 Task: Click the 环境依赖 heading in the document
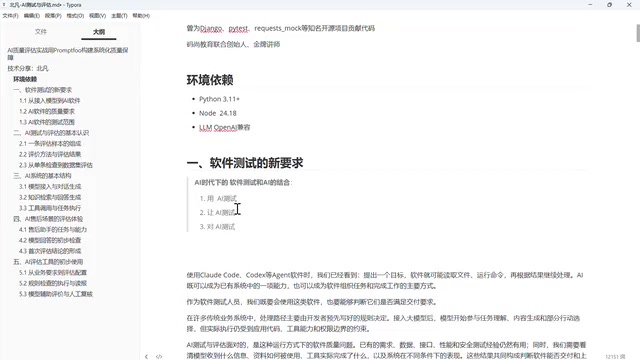point(210,80)
